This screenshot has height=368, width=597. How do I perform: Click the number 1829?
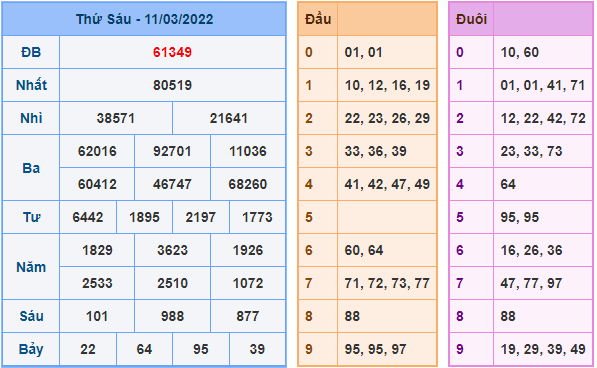[97, 250]
